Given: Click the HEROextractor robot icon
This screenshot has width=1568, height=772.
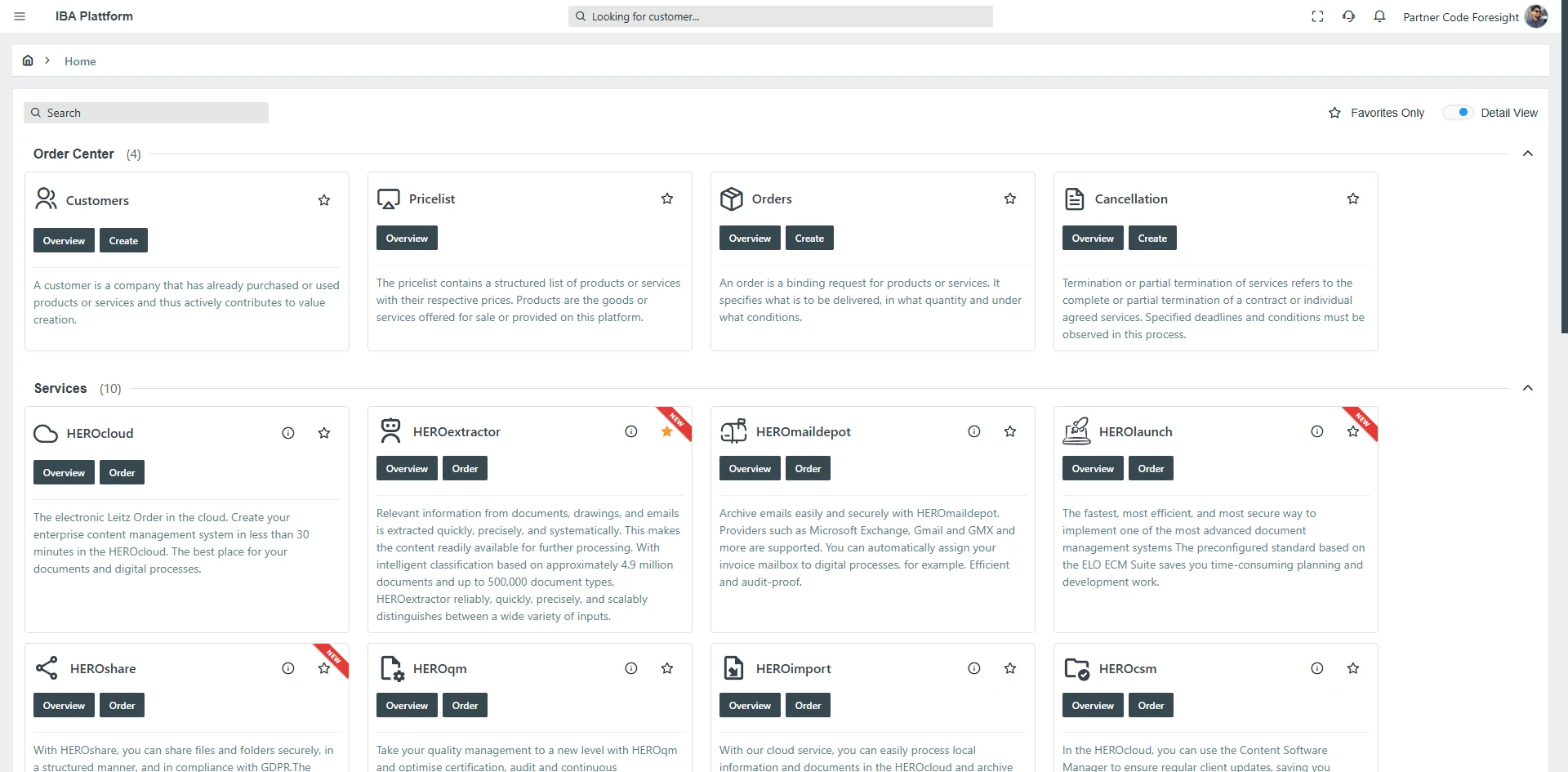Looking at the screenshot, I should [x=391, y=431].
